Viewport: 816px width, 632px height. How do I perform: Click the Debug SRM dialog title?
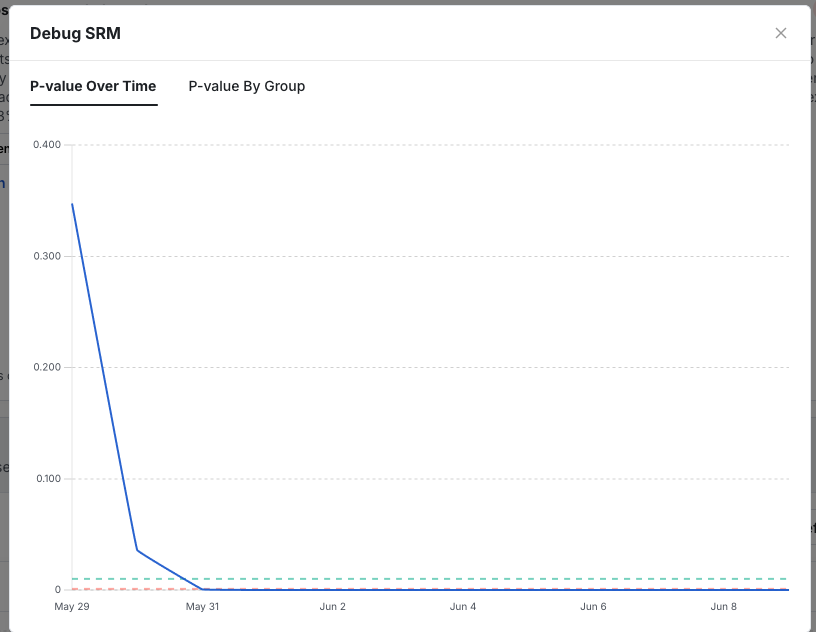pyautogui.click(x=75, y=33)
